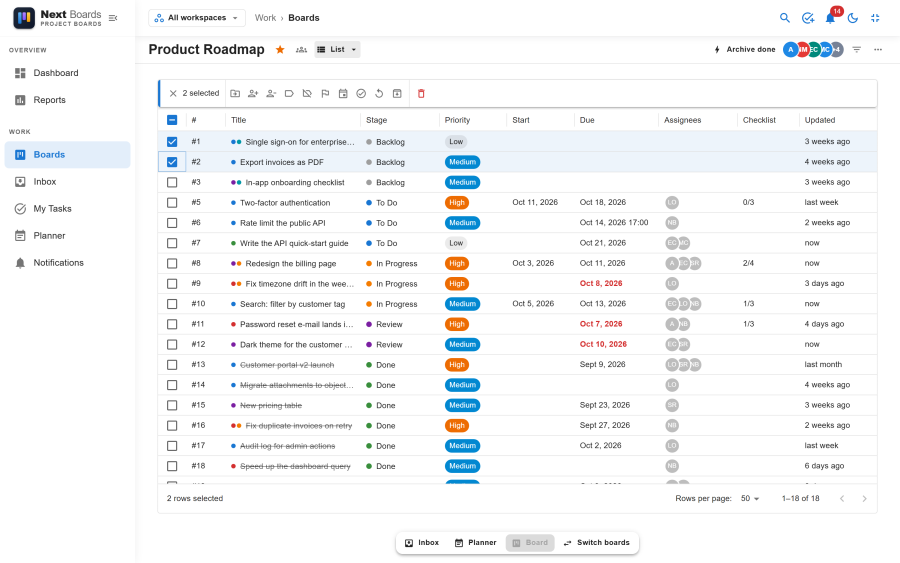Viewport: 900px width, 563px height.
Task: Open search with the magnifier icon
Action: tap(785, 18)
